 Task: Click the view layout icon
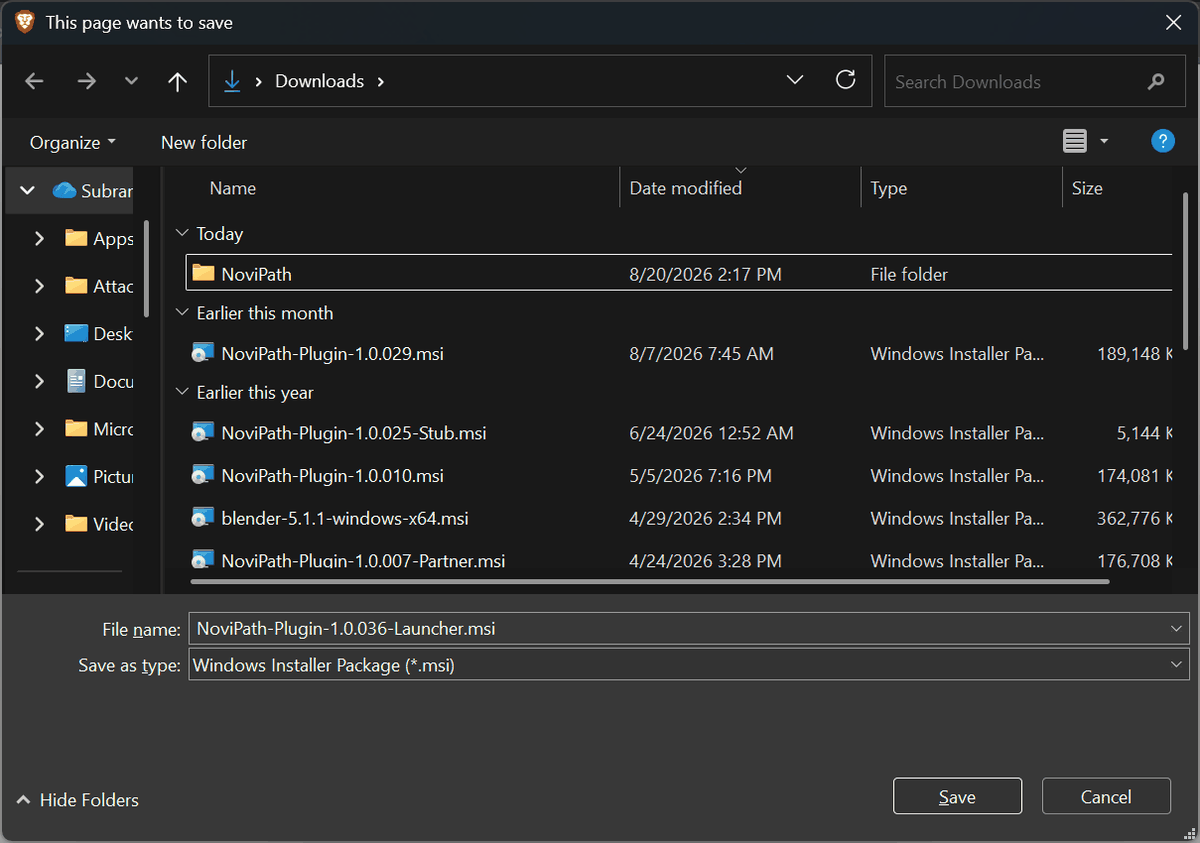[x=1075, y=142]
